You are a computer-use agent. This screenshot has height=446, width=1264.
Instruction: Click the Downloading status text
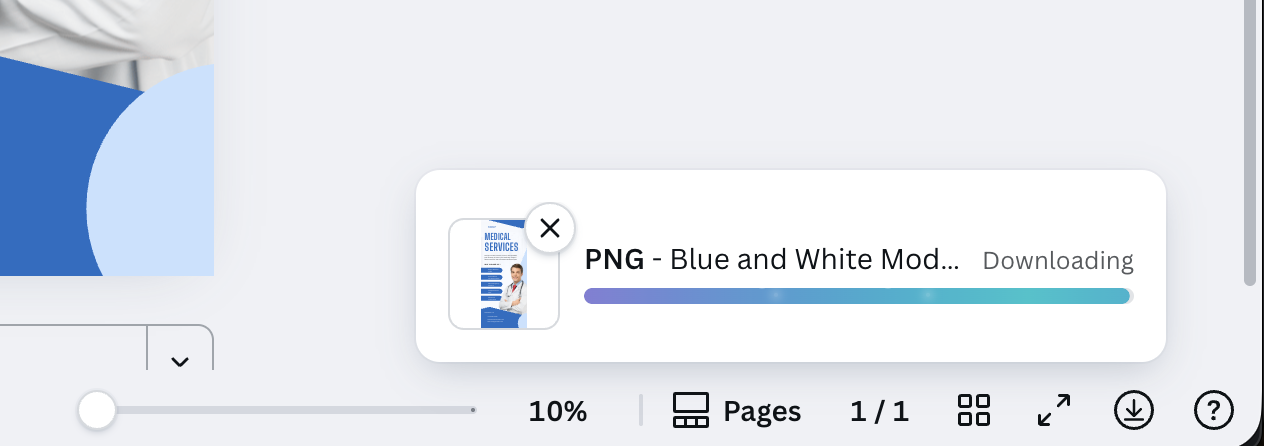1057,261
